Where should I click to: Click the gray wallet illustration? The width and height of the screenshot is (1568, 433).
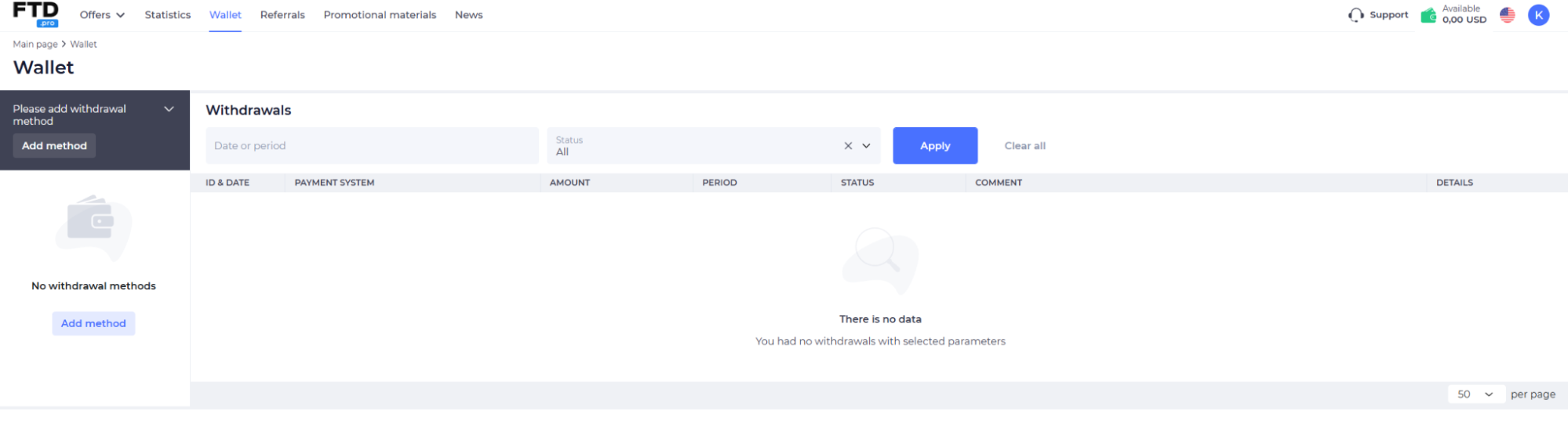click(93, 225)
